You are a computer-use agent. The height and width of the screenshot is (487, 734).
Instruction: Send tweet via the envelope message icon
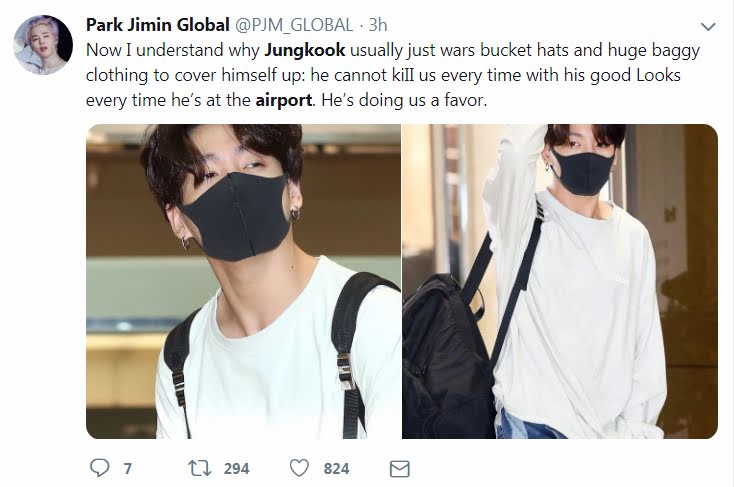click(x=399, y=469)
